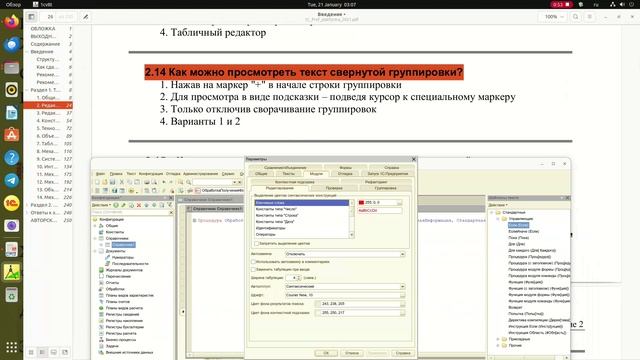This screenshot has width=640, height=360.
Task: Switch to Общие tab in dialog
Action: [261, 174]
